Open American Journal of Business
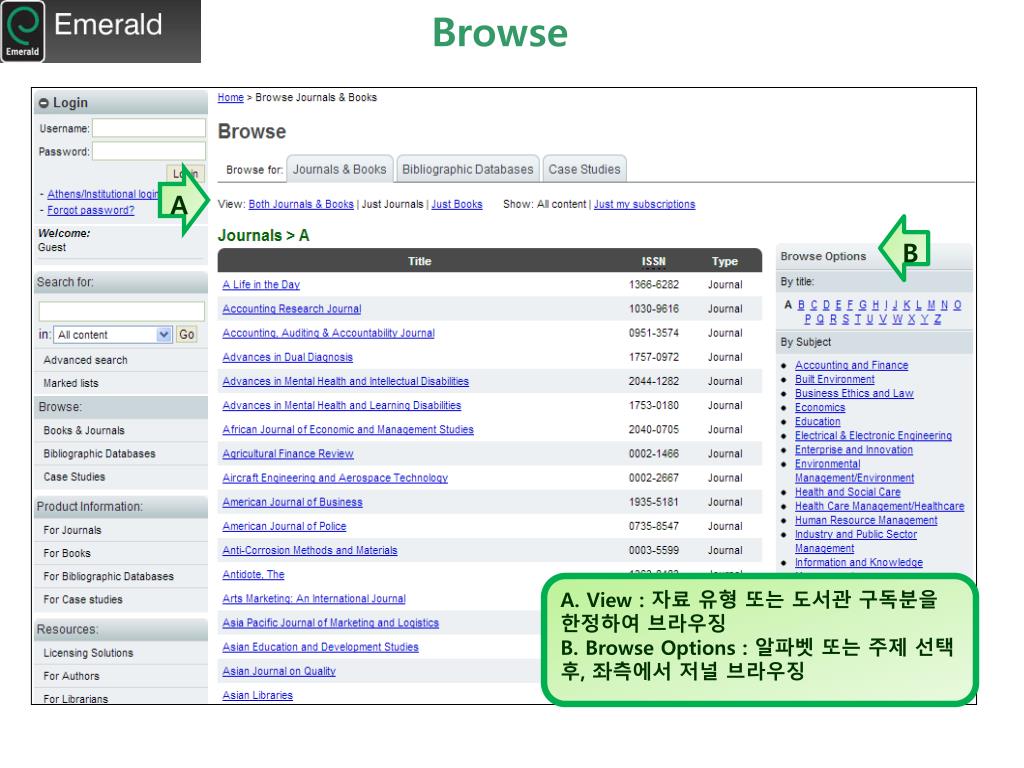1024x768 pixels. click(x=293, y=502)
